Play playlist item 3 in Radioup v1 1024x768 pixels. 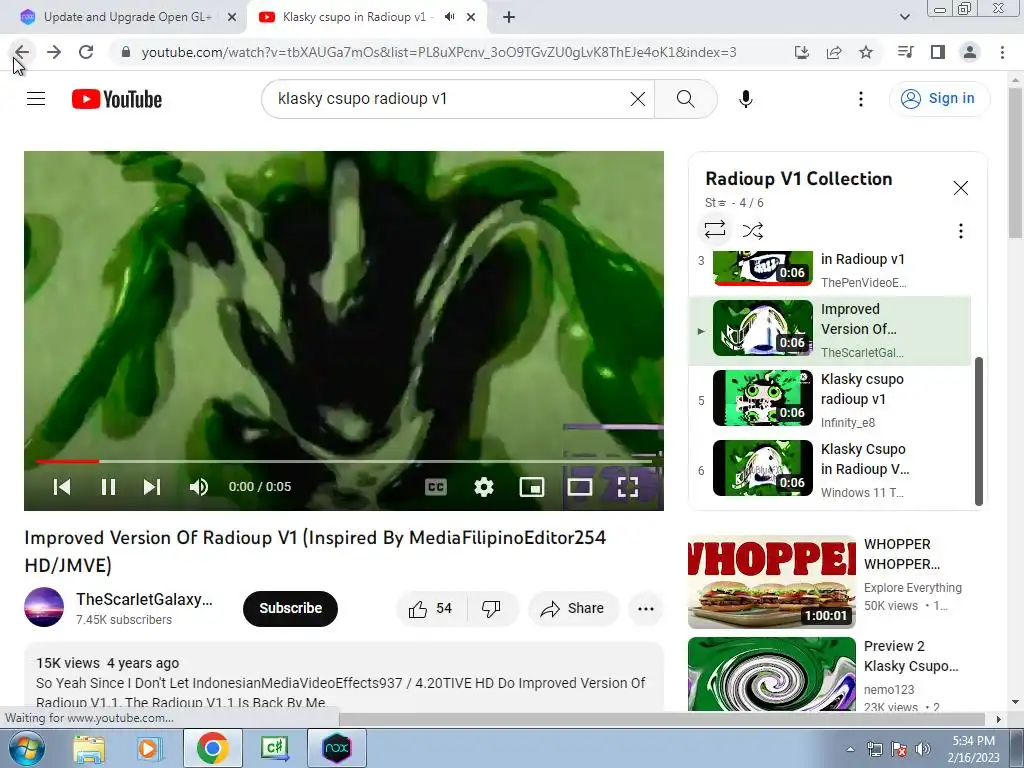[830, 269]
